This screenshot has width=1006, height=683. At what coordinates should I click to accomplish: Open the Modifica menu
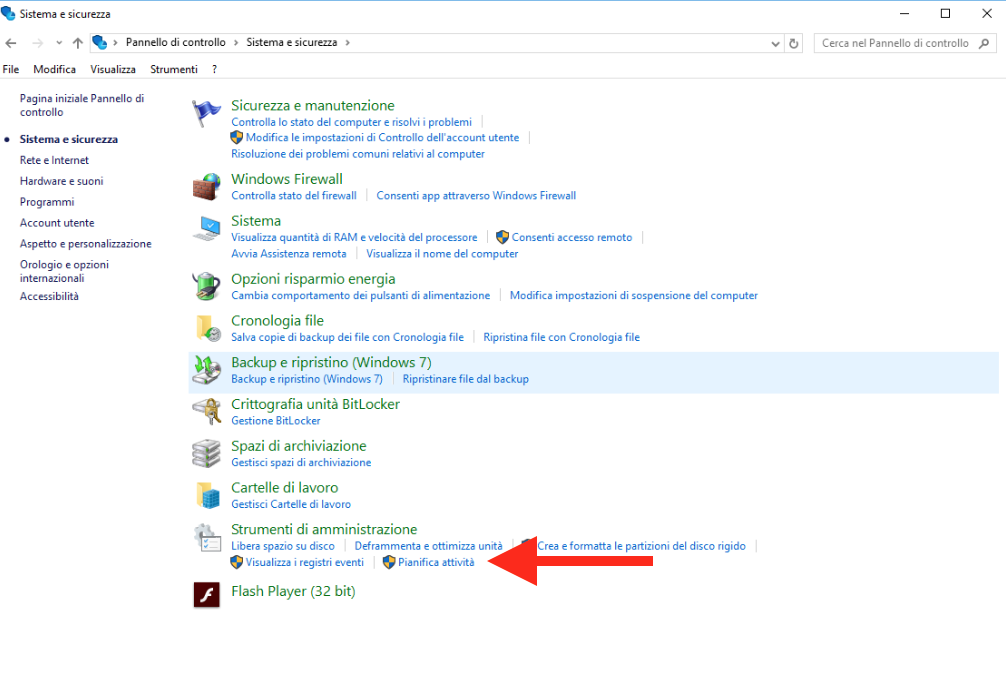[55, 69]
